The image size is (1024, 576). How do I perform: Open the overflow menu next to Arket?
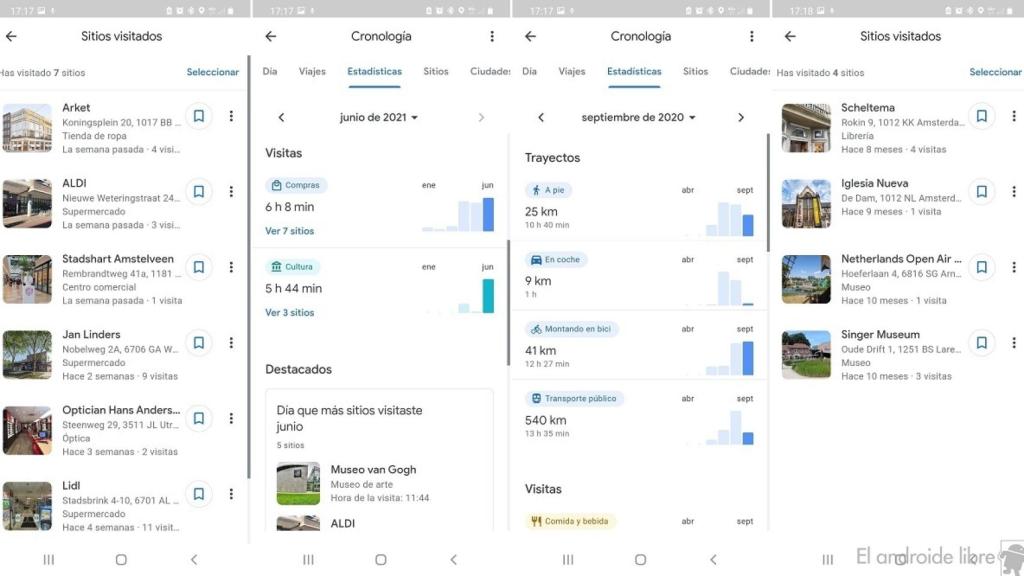[x=231, y=115]
